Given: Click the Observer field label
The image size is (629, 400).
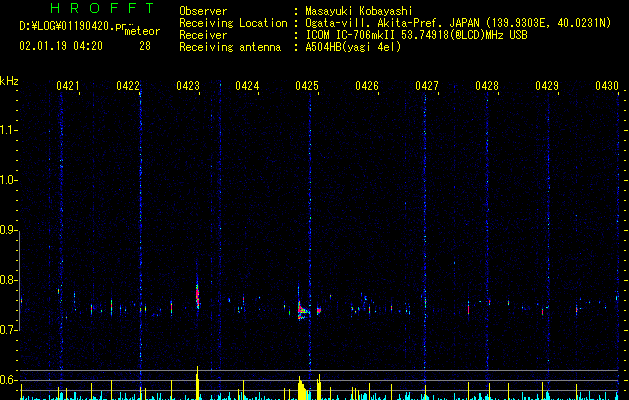Looking at the screenshot, I should (203, 11).
